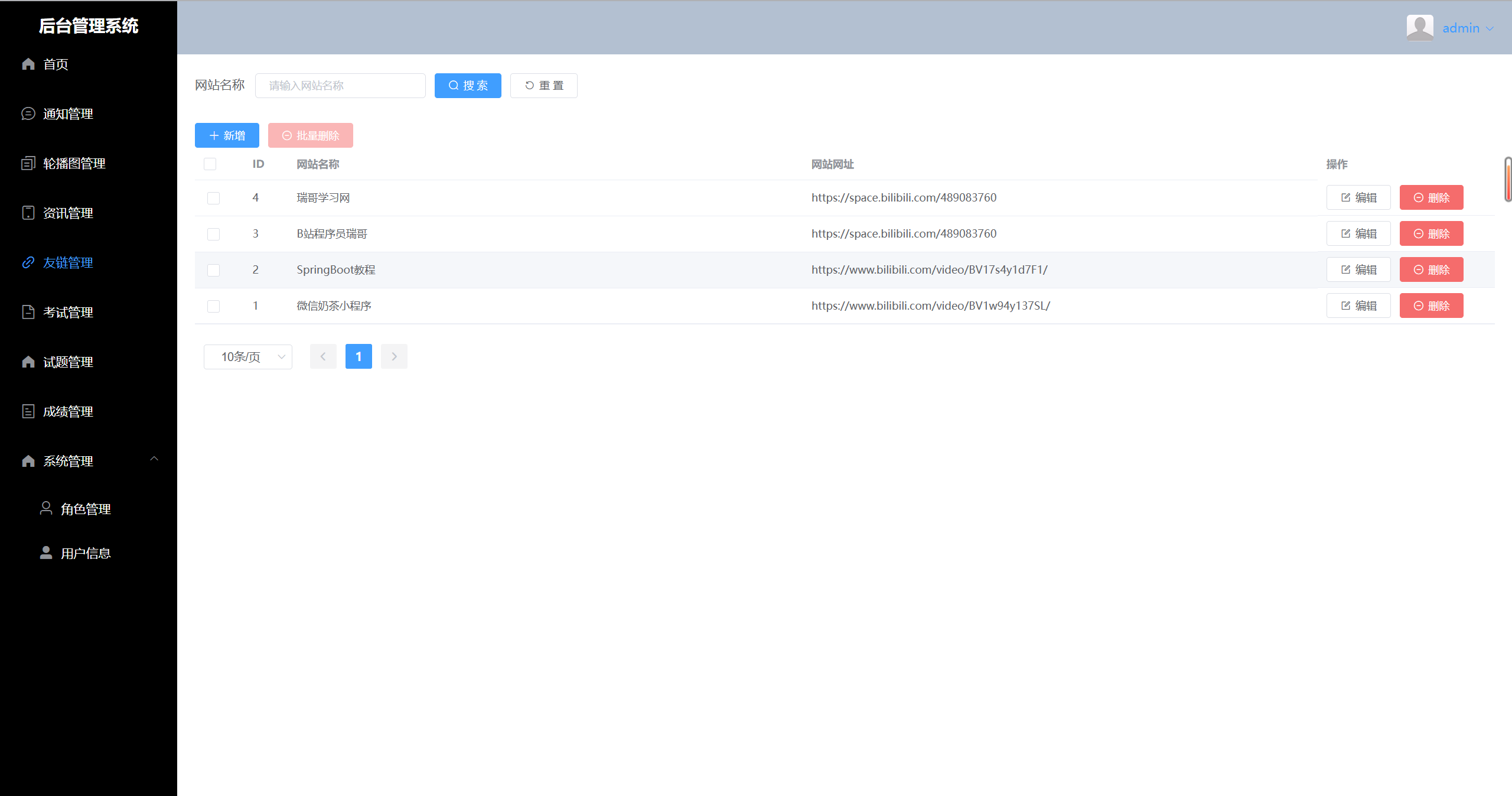Click the B站程序员瑞哥 name cell
The image size is (1512, 796).
tap(332, 233)
